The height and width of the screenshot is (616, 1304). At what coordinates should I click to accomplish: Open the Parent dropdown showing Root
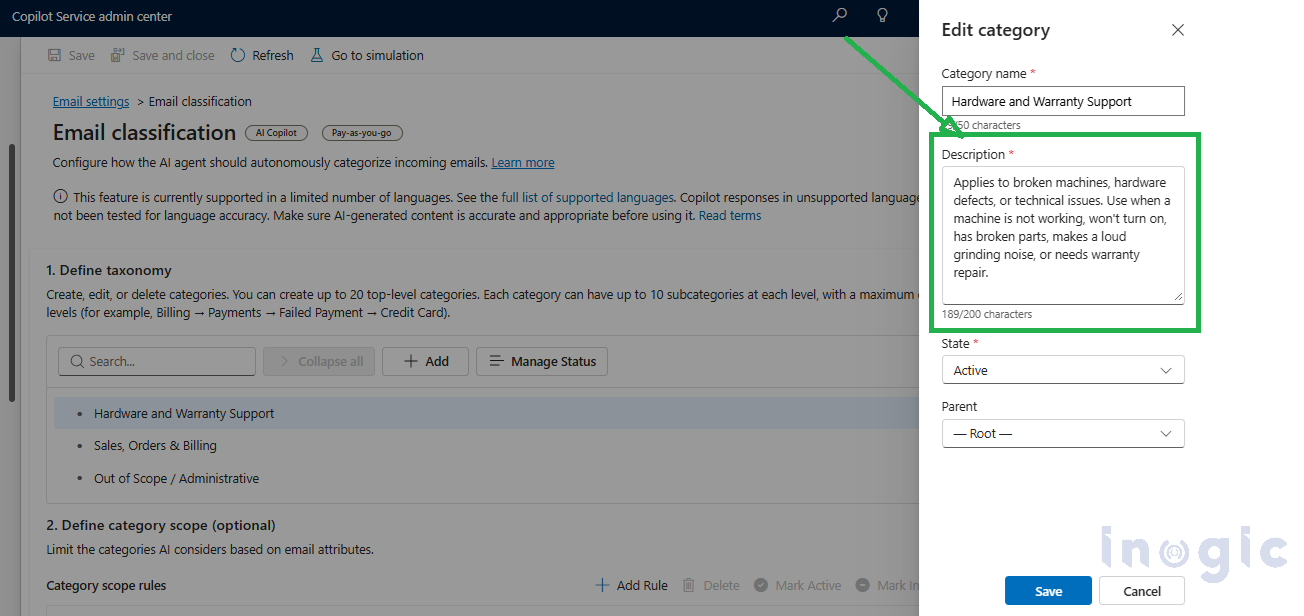coord(1063,433)
